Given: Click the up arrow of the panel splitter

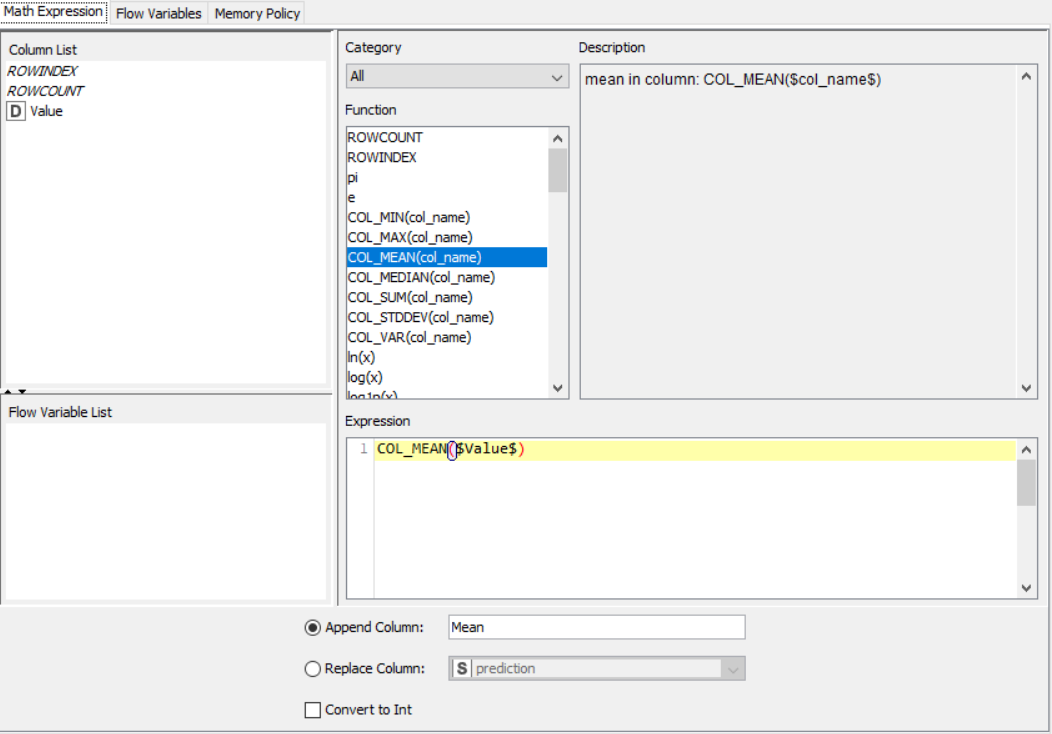Looking at the screenshot, I should (8, 391).
